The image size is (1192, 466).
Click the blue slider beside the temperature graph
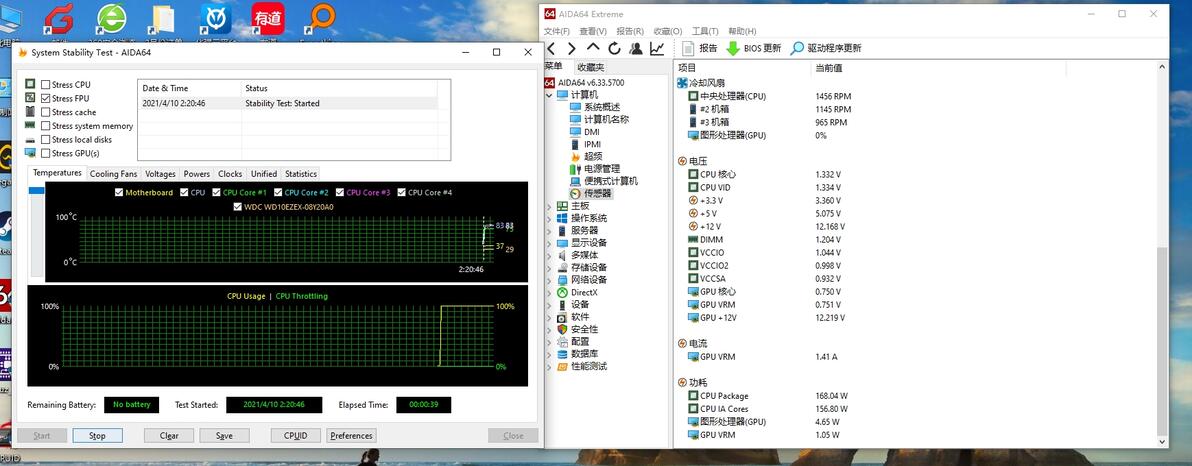tap(36, 191)
